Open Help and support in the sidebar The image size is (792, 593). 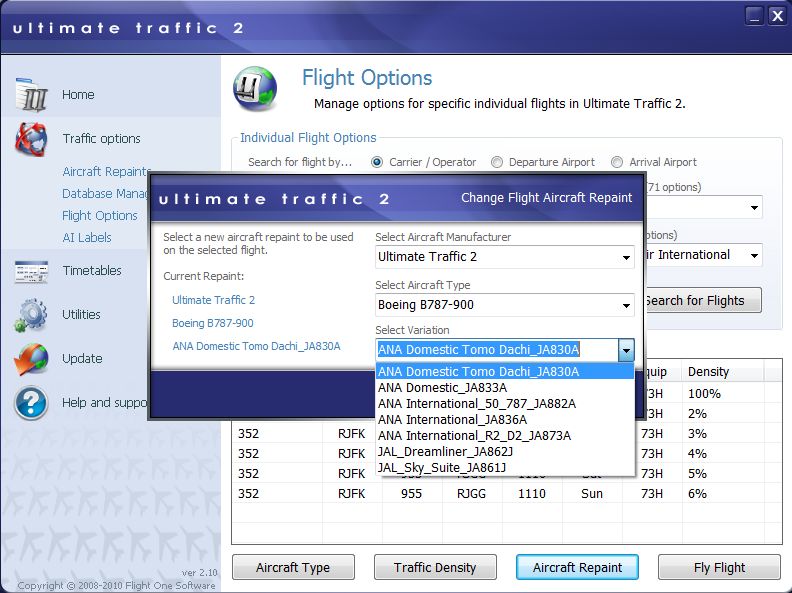tap(105, 403)
